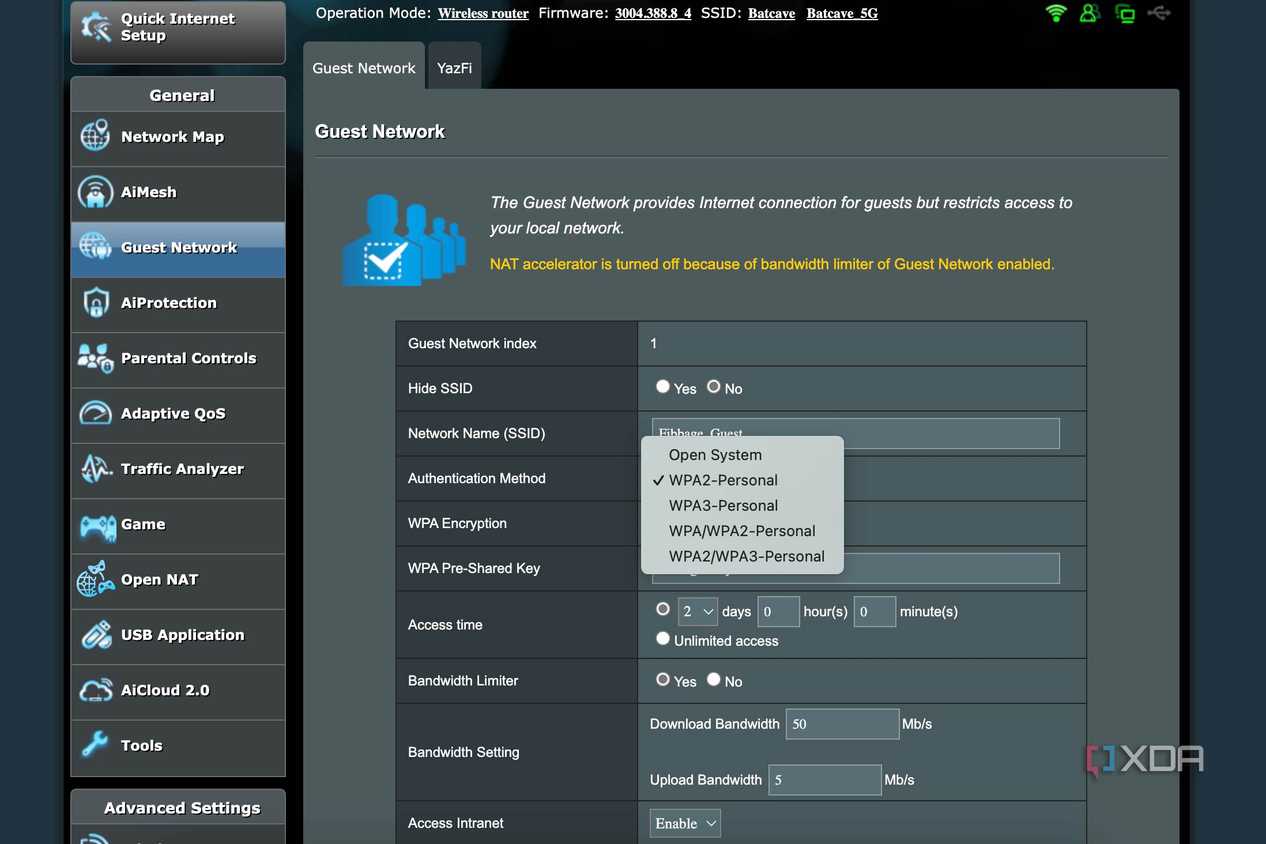Open AiProtection from the sidebar

pyautogui.click(x=178, y=304)
